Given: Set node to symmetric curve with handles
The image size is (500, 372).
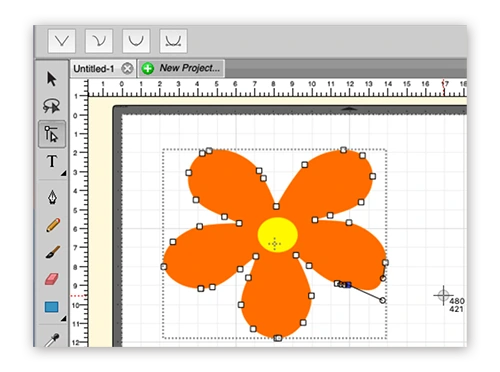Looking at the screenshot, I should tap(173, 41).
